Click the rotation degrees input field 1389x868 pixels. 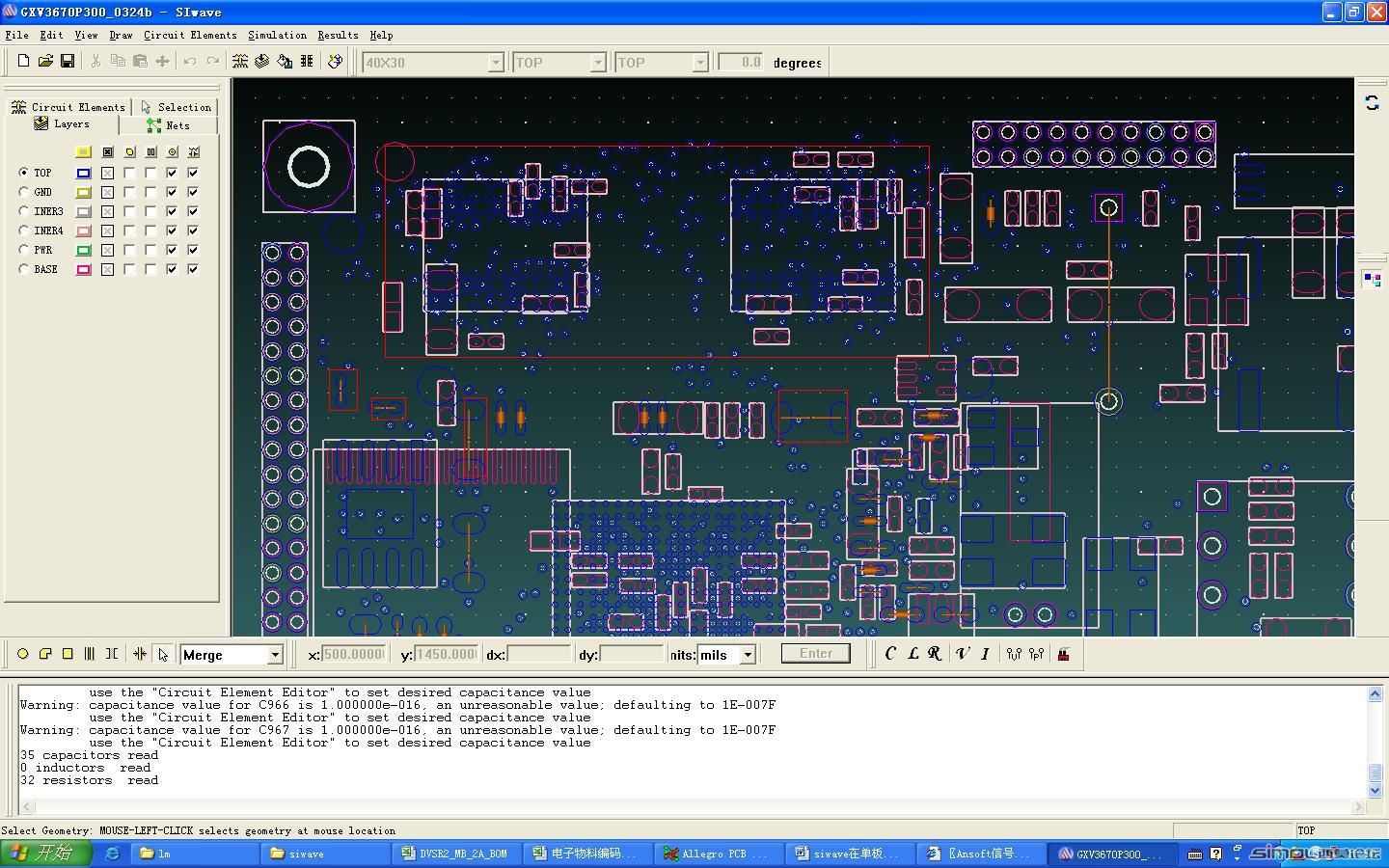(x=741, y=62)
